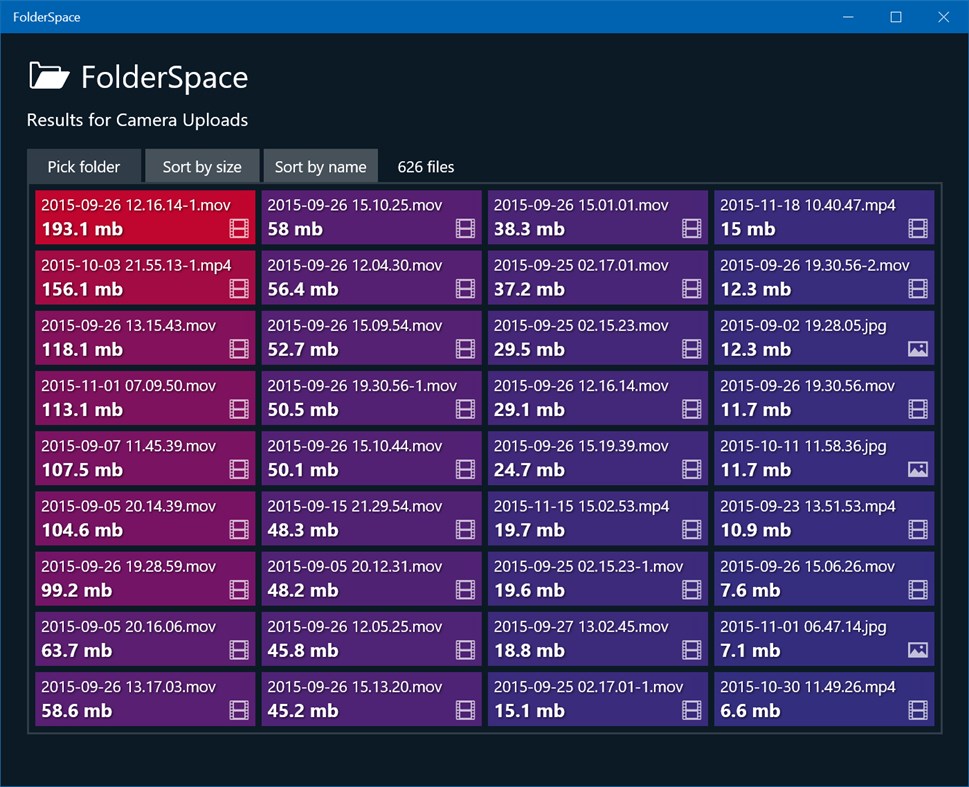969x787 pixels.
Task: Select the 2015-11-15 15.02.53.mp4 tile
Action: click(597, 517)
